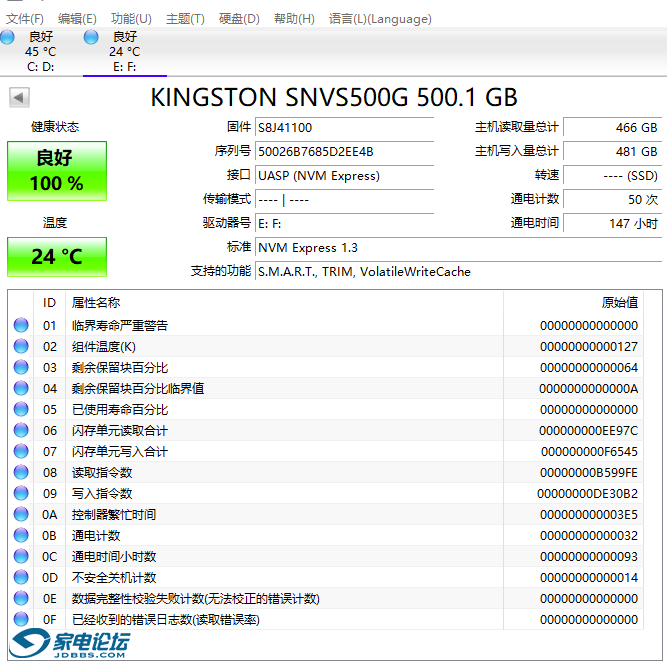Click the blue status orb above E: F:
This screenshot has width=667, height=669.
pos(91,37)
